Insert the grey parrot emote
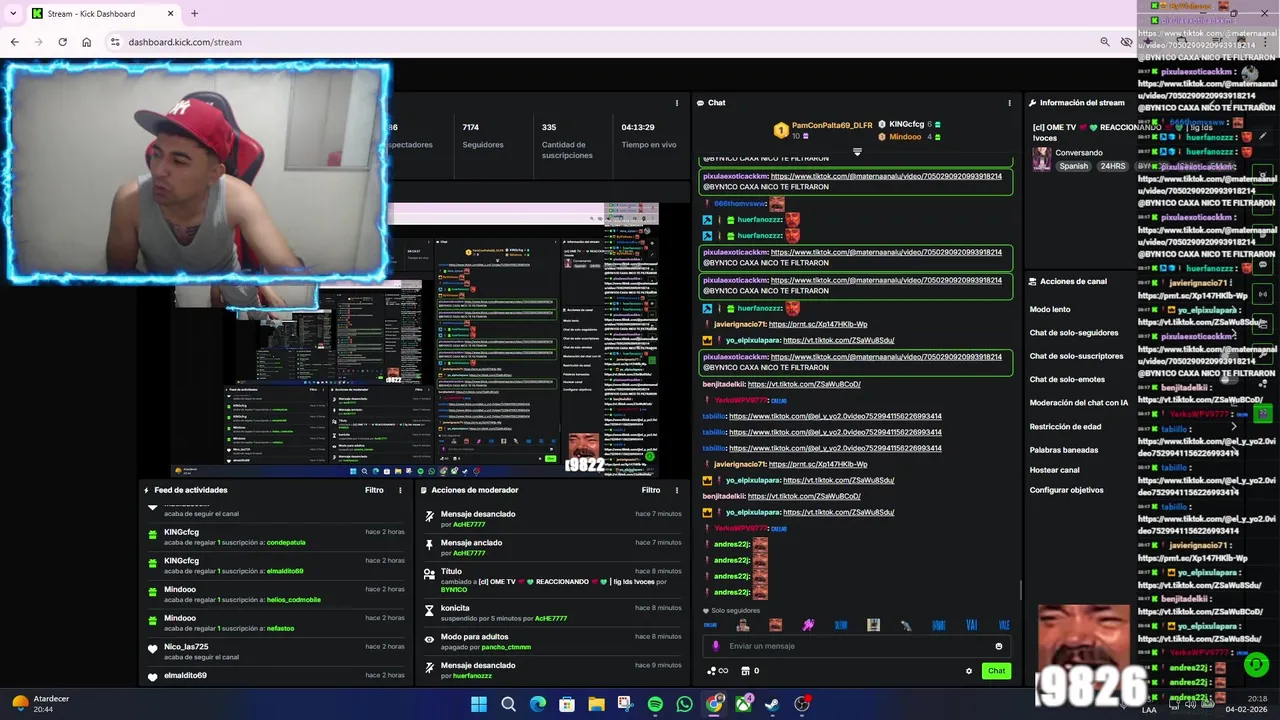 pyautogui.click(x=905, y=625)
